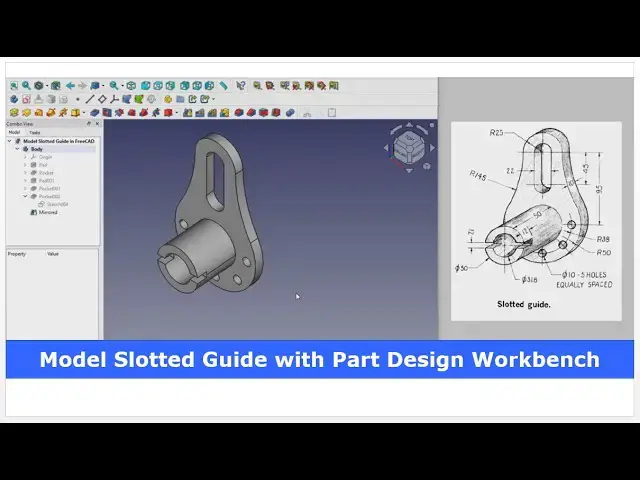The height and width of the screenshot is (480, 640).
Task: Click the yellow Revolution tool icon
Action: [26, 113]
